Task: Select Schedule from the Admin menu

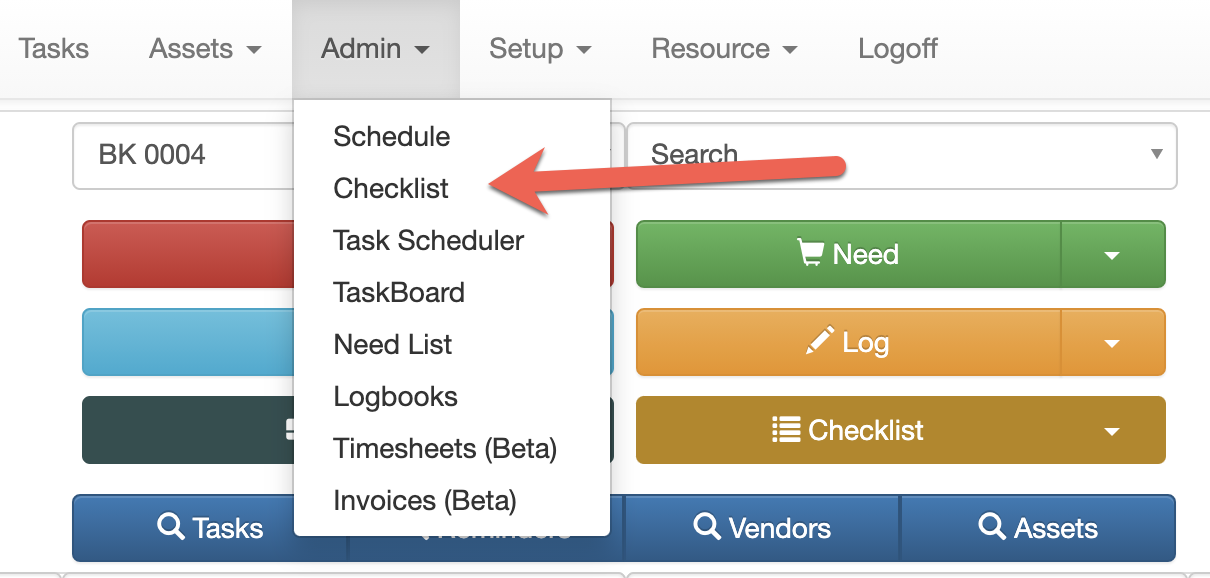Action: 391,137
